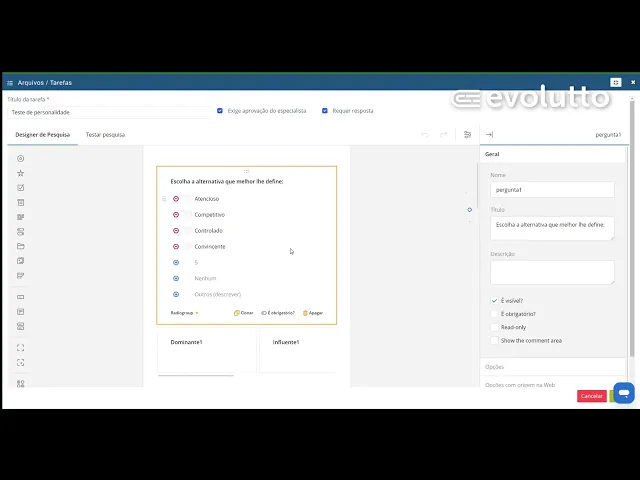Screen dimensions: 640x480
Task: Select the Multiple text toolbox icon
Action: pos(20,326)
